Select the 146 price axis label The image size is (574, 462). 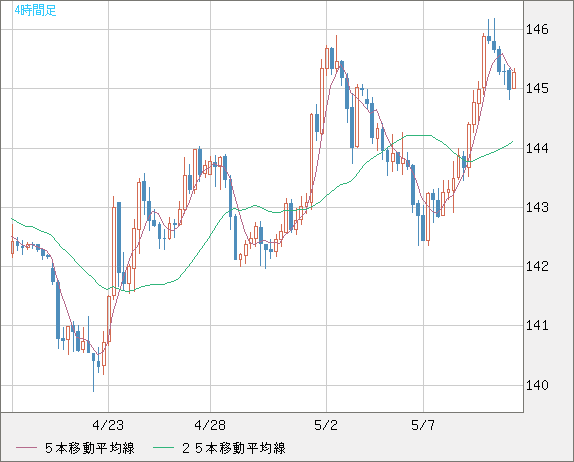click(537, 29)
